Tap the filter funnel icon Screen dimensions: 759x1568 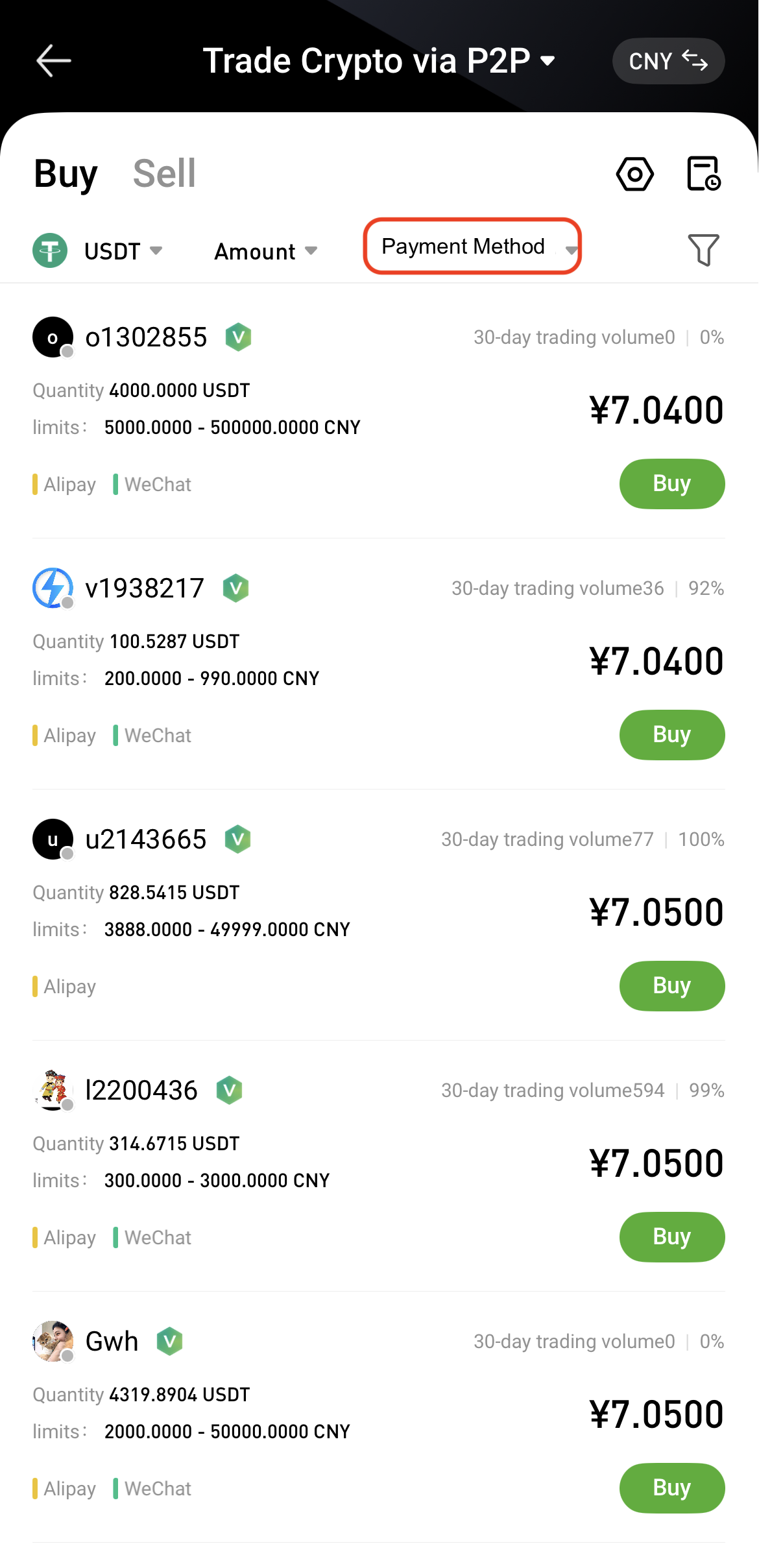coord(703,250)
